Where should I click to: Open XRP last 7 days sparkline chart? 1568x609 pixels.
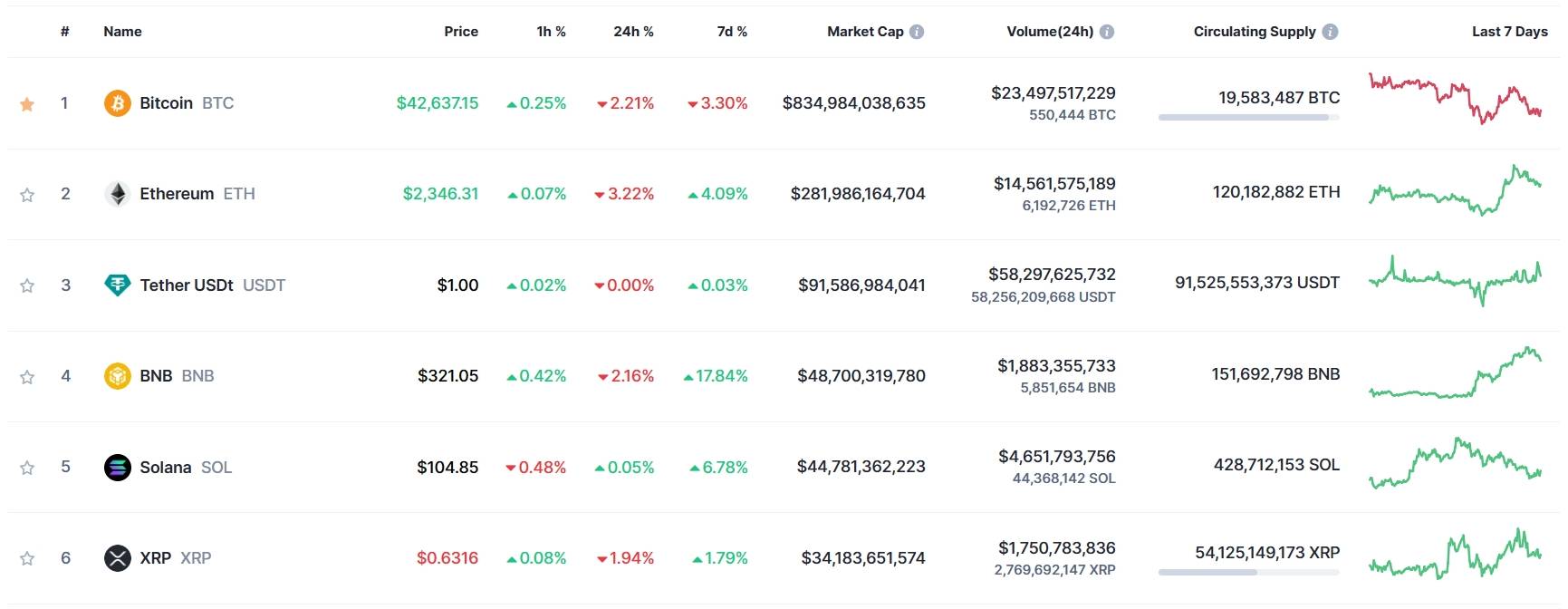coord(1456,555)
